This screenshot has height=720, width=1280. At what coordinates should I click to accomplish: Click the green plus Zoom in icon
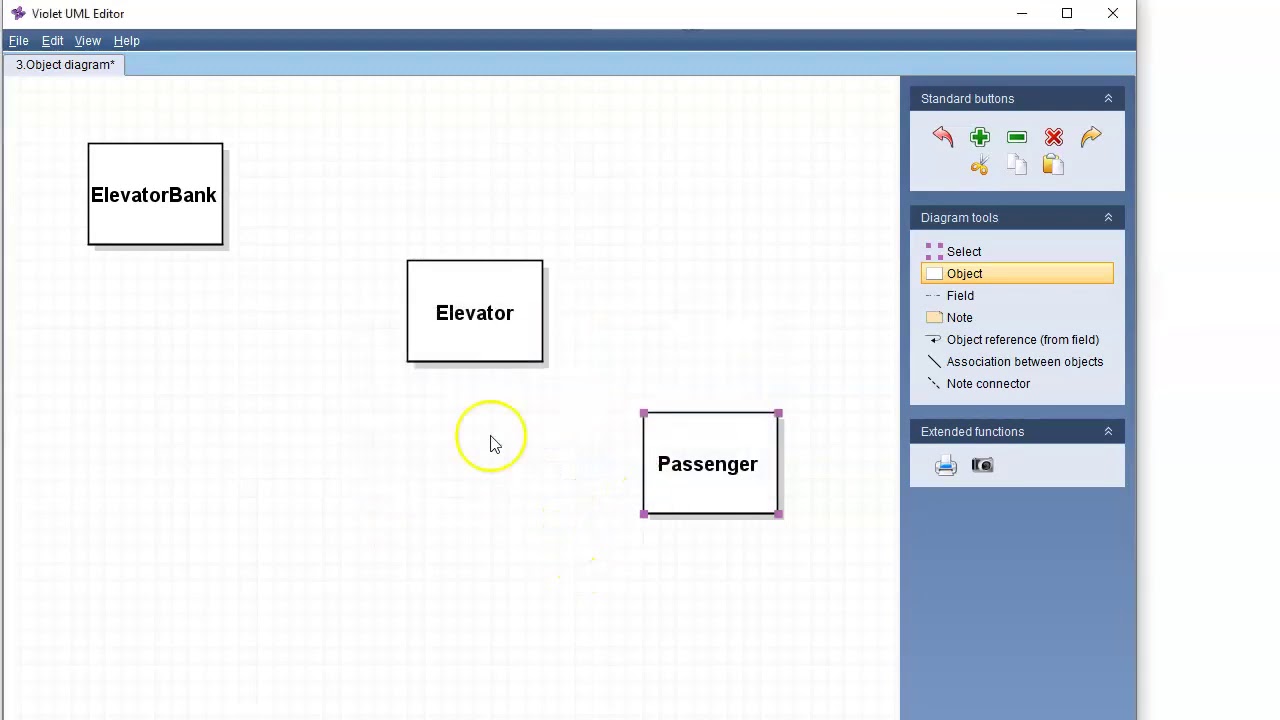click(980, 137)
